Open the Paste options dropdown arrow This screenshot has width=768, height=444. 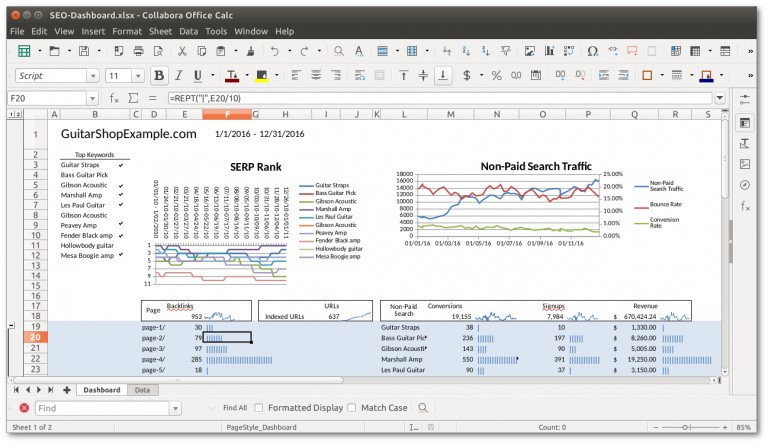236,51
